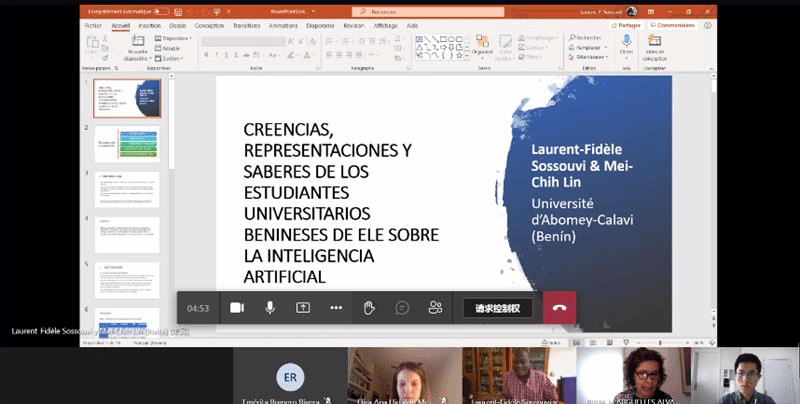The width and height of the screenshot is (800, 404).
Task: Toggle the Enregistrement automatique switch
Action: [x=160, y=11]
